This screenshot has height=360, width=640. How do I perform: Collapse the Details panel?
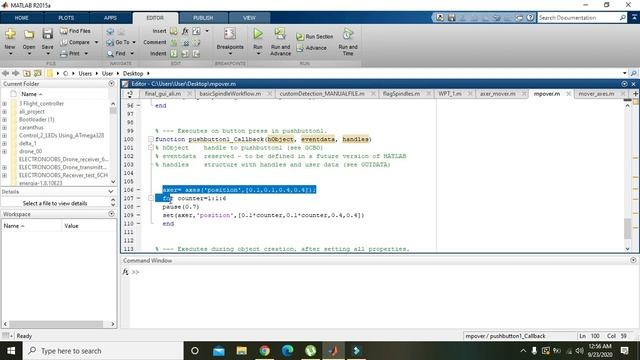pyautogui.click(x=111, y=191)
